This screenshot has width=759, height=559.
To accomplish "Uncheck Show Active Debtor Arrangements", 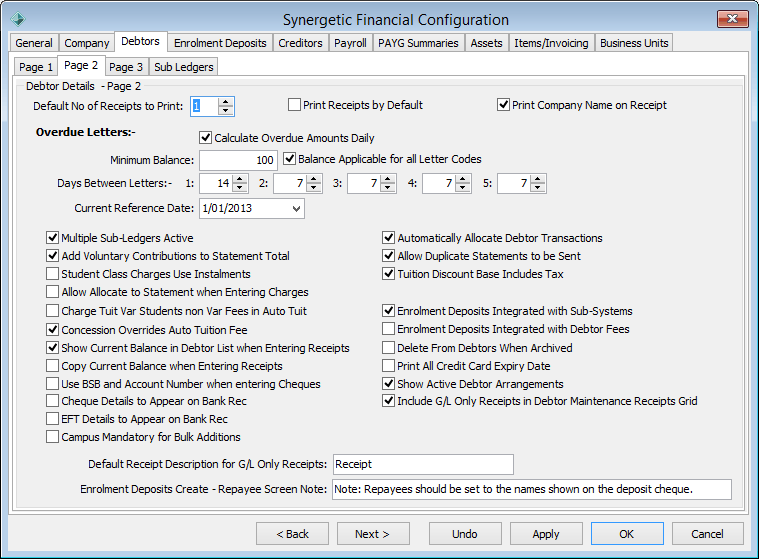I will click(x=388, y=384).
